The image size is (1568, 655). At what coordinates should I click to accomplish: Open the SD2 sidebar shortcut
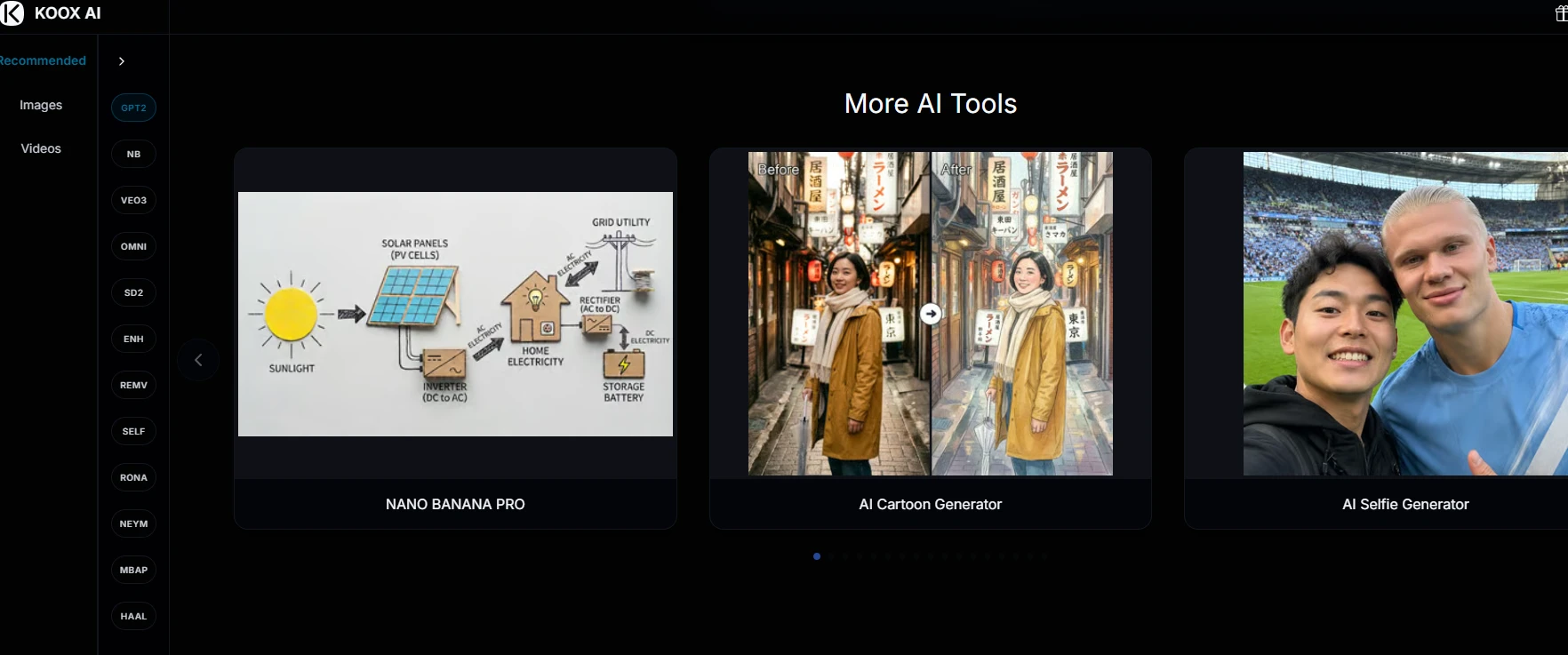(x=133, y=292)
